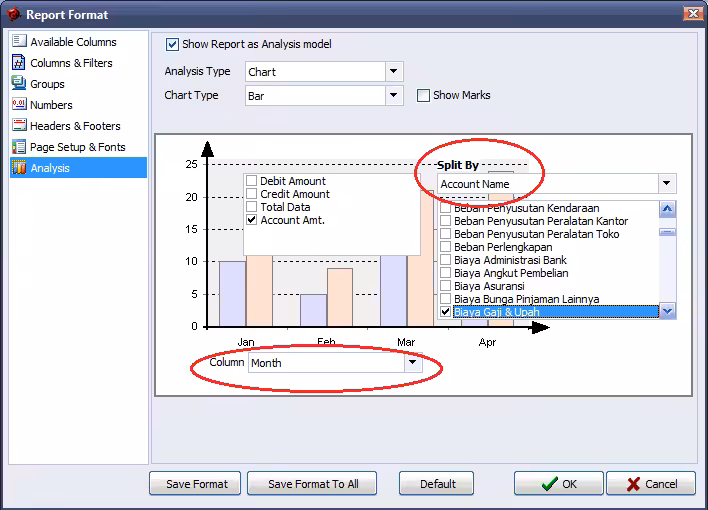Enable the Show Marks checkbox

click(423, 95)
